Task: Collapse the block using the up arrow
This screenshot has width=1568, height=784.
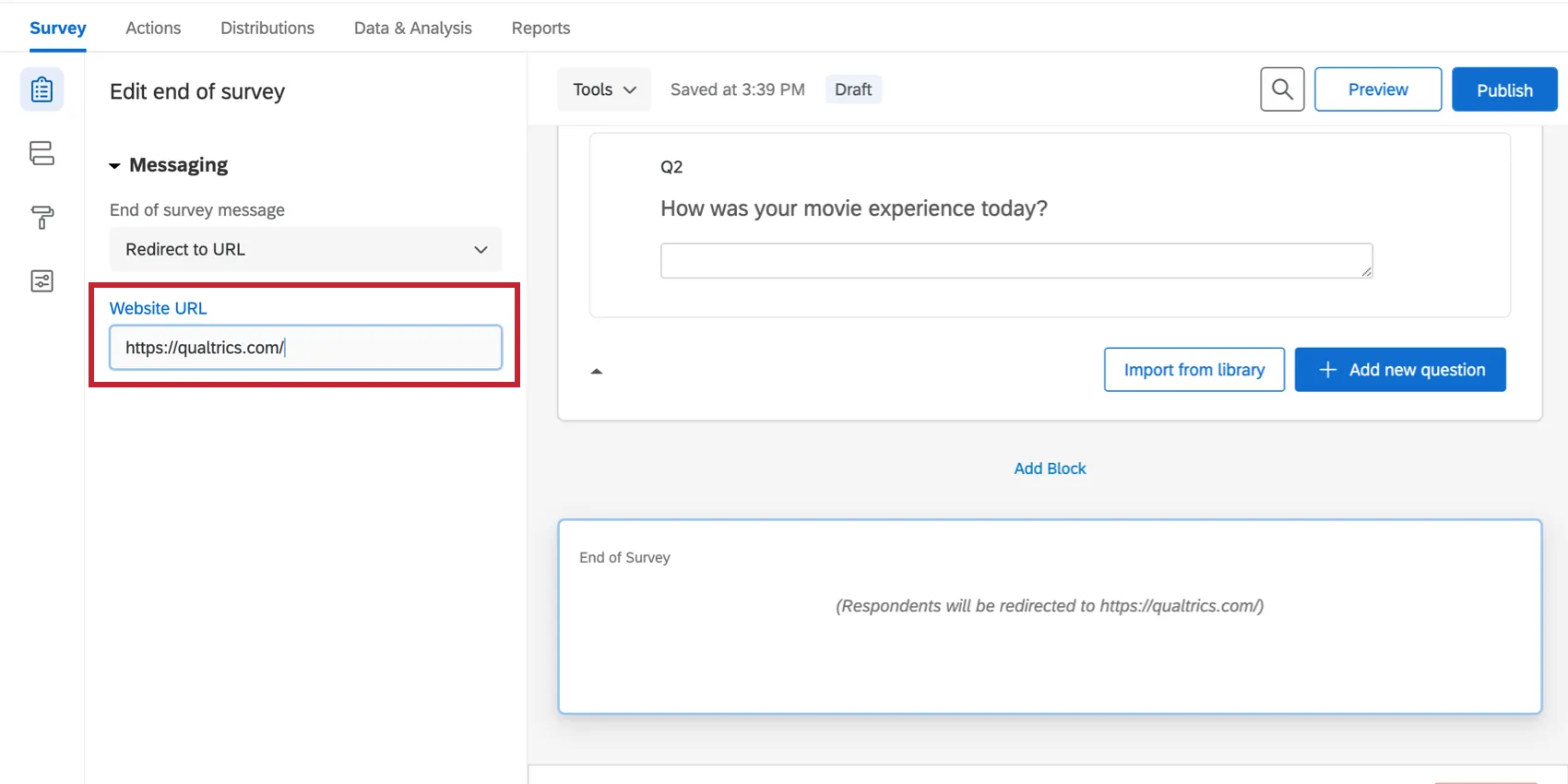Action: (x=597, y=371)
